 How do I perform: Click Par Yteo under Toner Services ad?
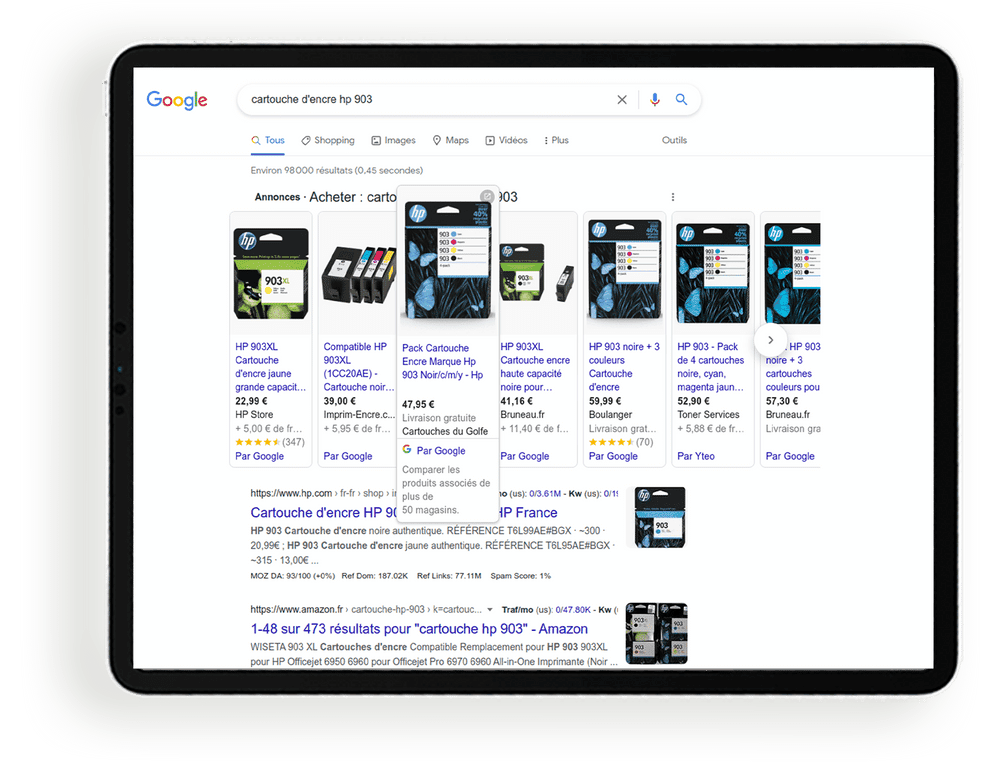pos(696,457)
